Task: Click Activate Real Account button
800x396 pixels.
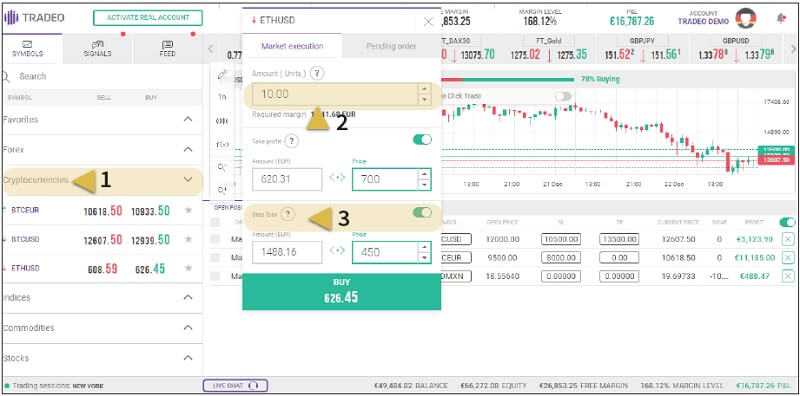Action: coord(147,18)
